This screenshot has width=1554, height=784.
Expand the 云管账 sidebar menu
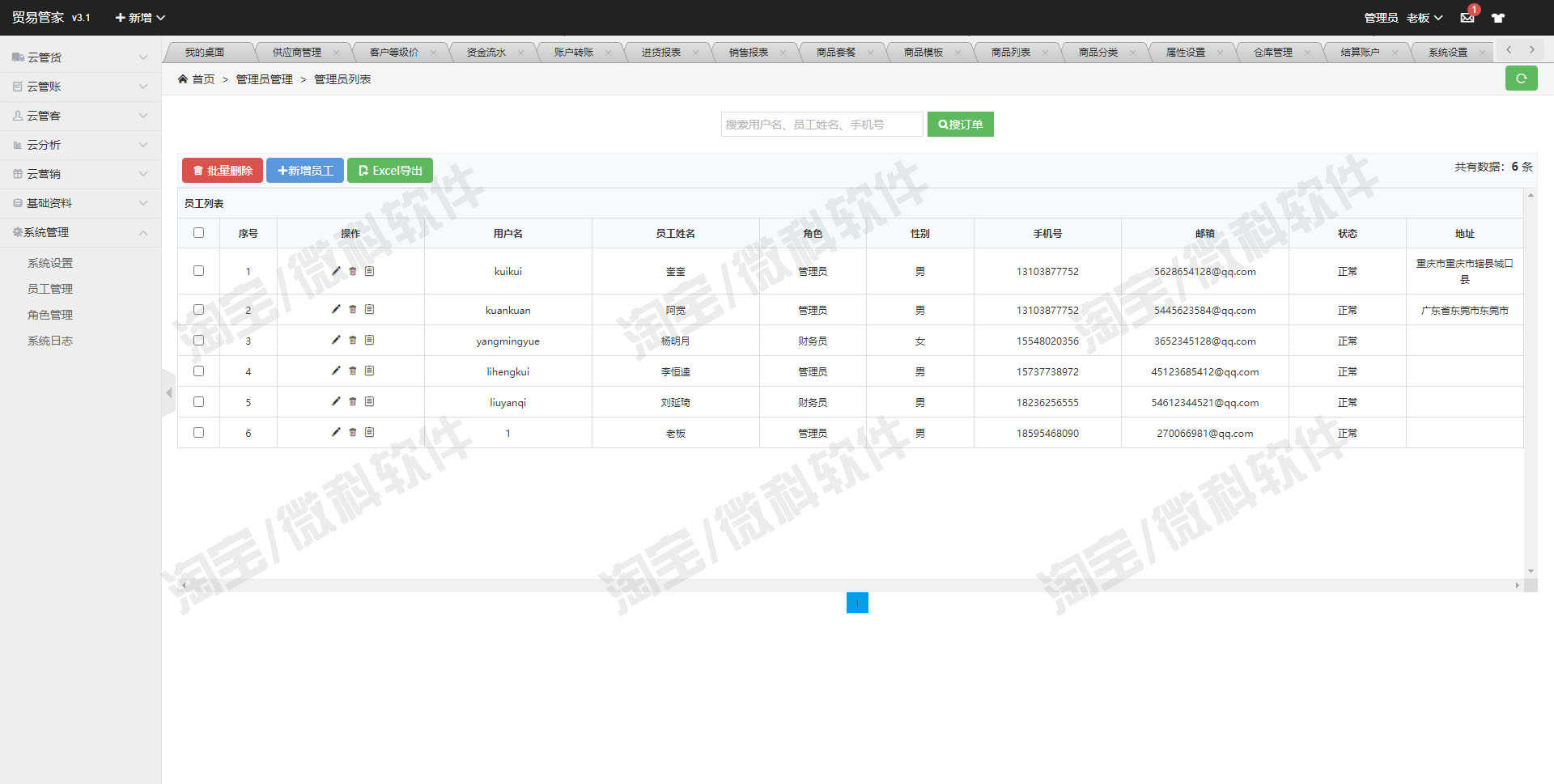tap(80, 87)
